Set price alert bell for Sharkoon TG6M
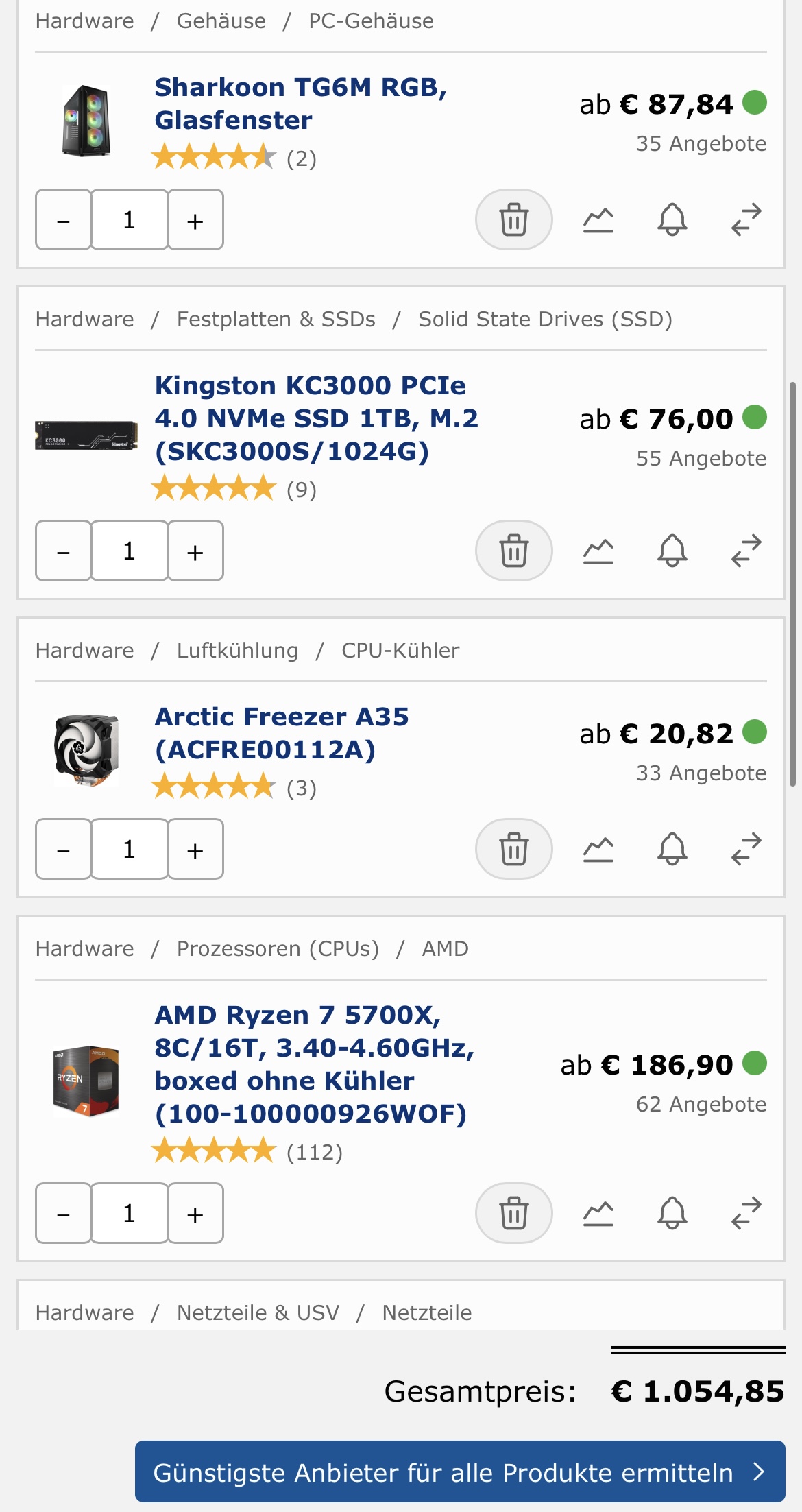 pyautogui.click(x=672, y=219)
